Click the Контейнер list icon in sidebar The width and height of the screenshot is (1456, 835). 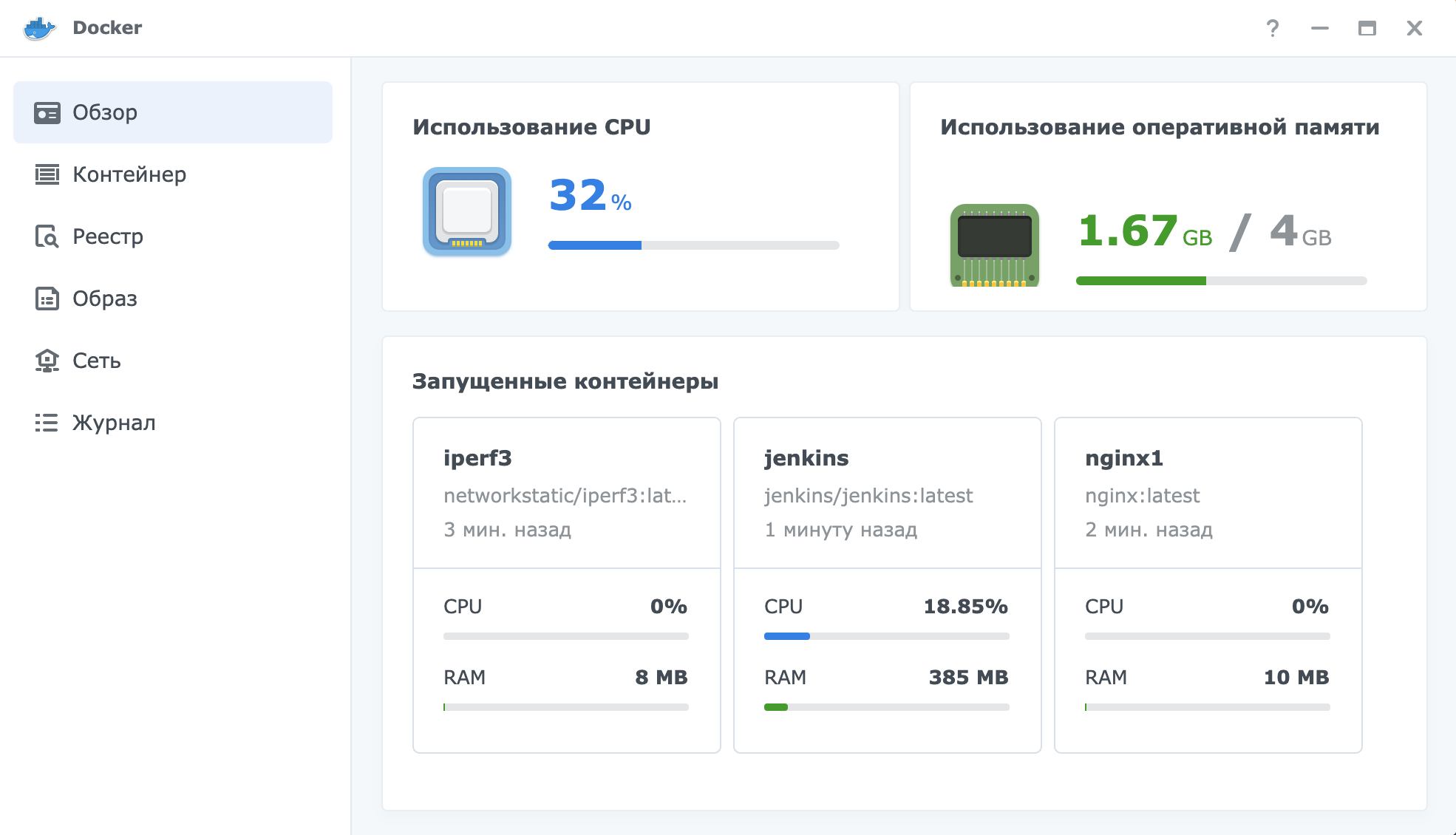tap(47, 174)
